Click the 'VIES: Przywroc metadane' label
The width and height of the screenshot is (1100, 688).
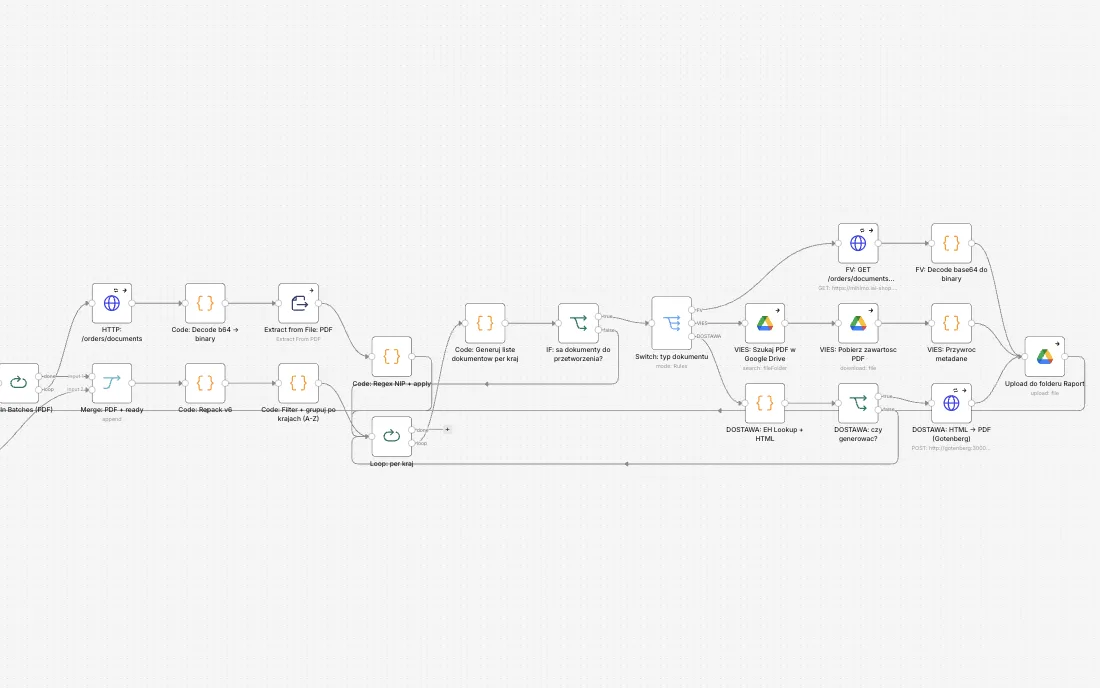[951, 354]
